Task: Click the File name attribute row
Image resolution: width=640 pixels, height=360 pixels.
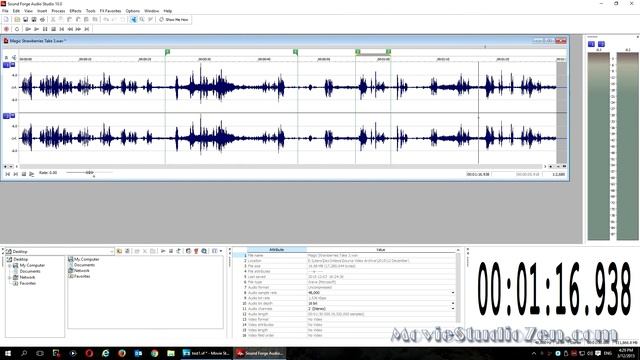Action: (351, 255)
